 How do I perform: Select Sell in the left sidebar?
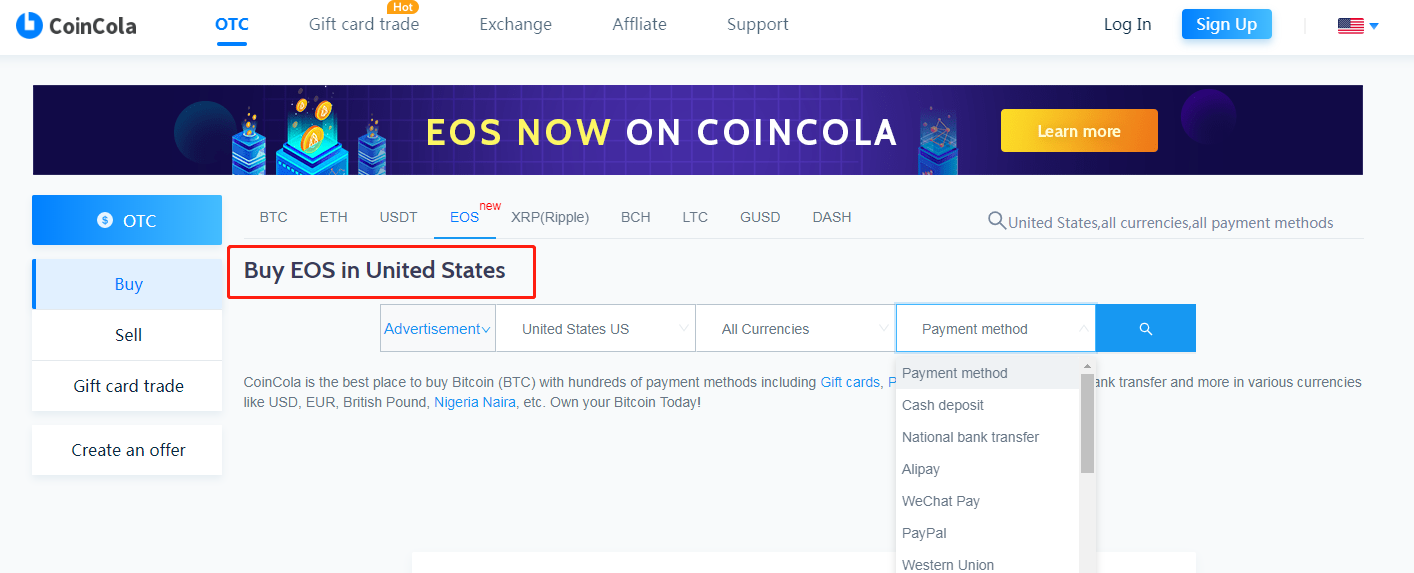coord(128,335)
